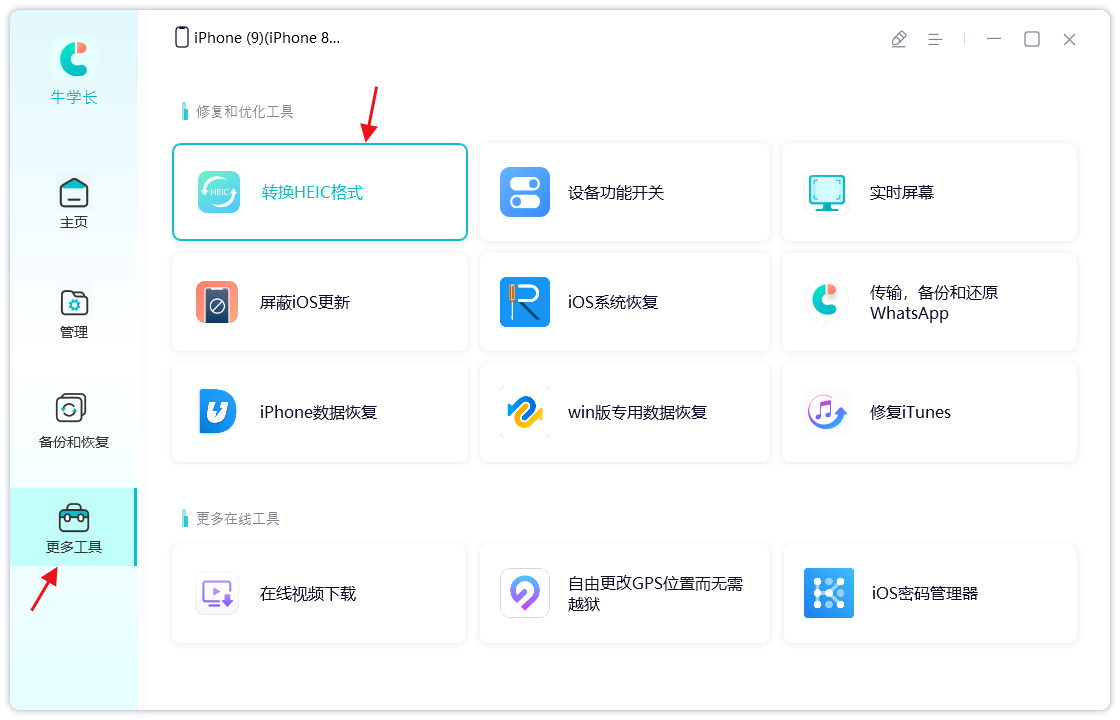Click the iOS系统恢复 icon
The width and height of the screenshot is (1120, 720).
click(525, 302)
